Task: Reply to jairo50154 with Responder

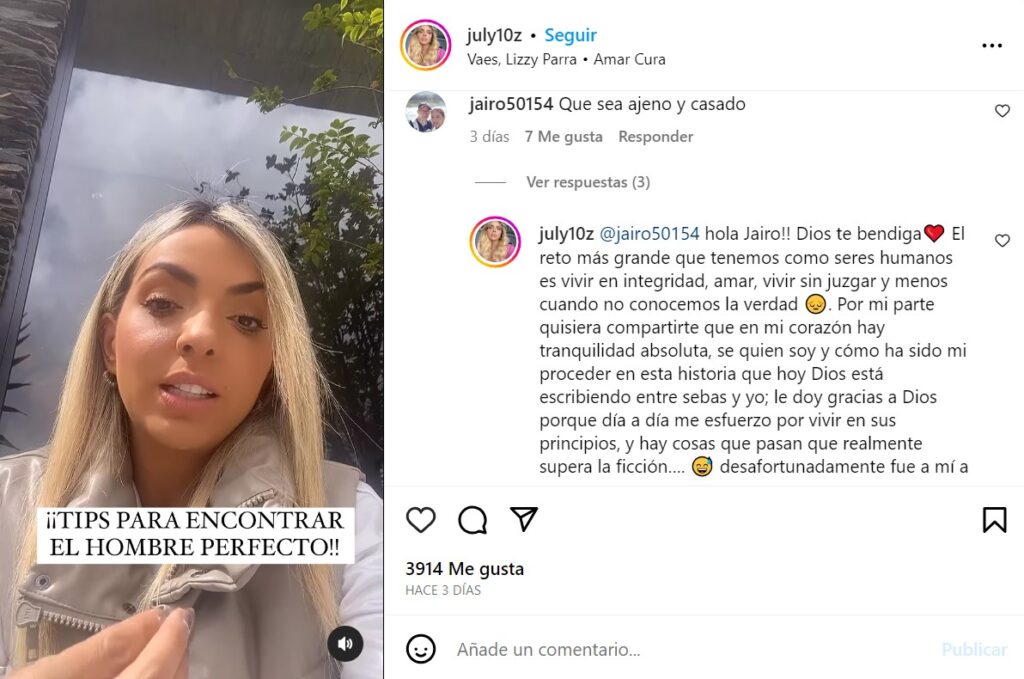Action: coord(656,136)
